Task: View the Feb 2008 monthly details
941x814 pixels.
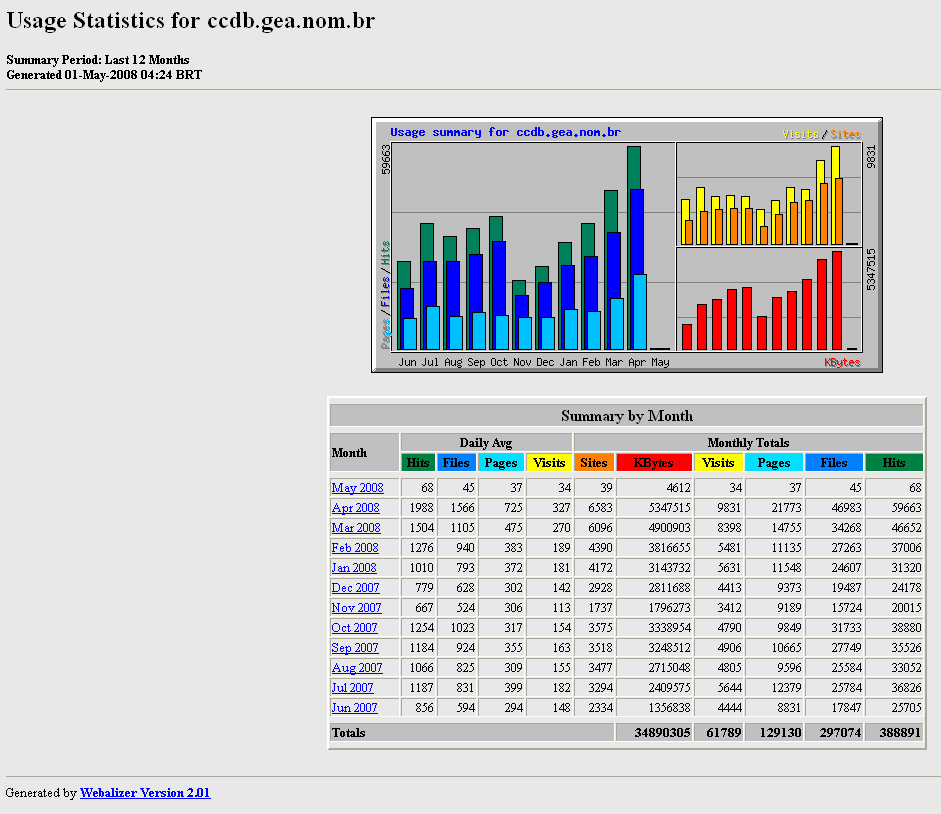Action: (355, 548)
